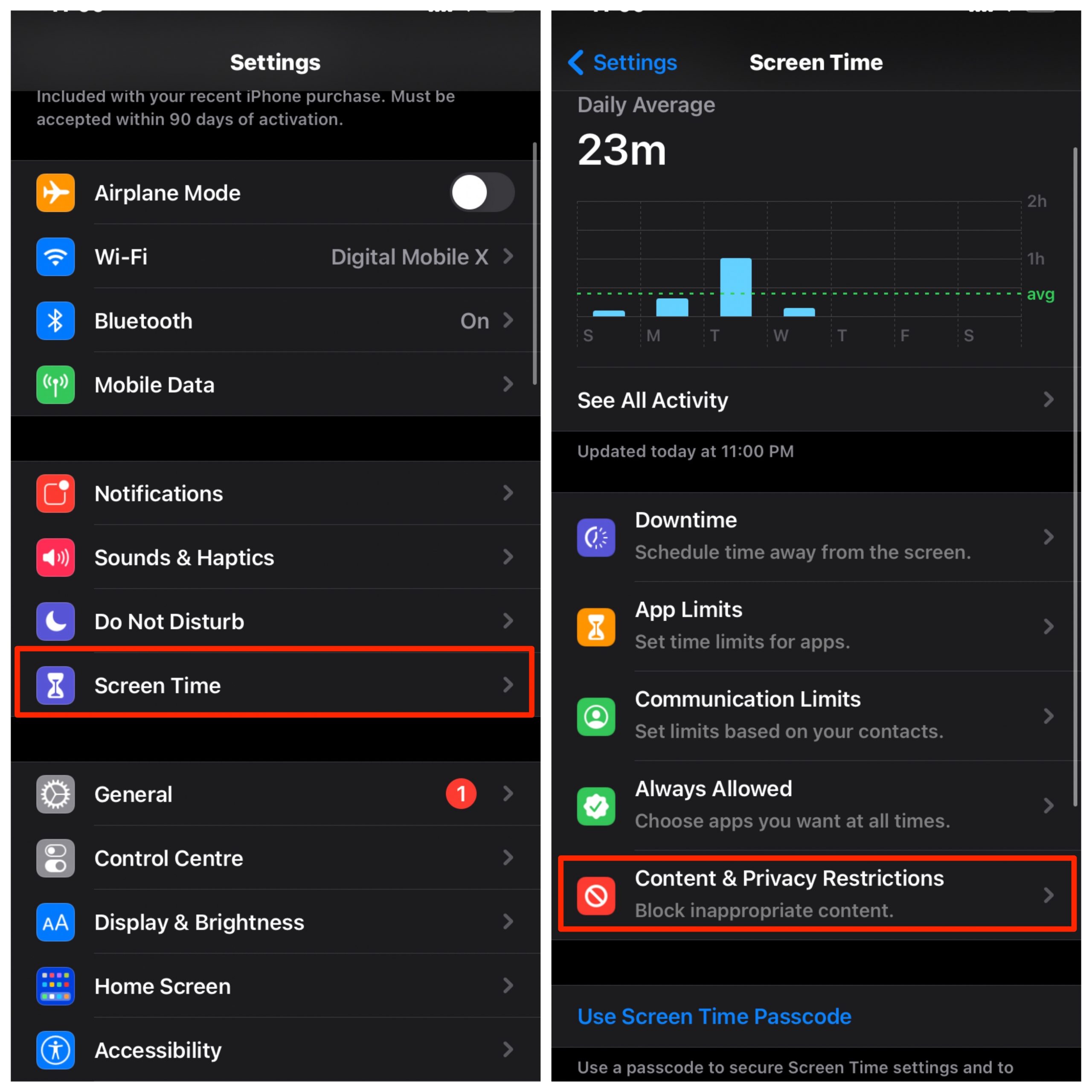Open the Screen Time settings
Image resolution: width=1092 pixels, height=1092 pixels.
pyautogui.click(x=273, y=659)
